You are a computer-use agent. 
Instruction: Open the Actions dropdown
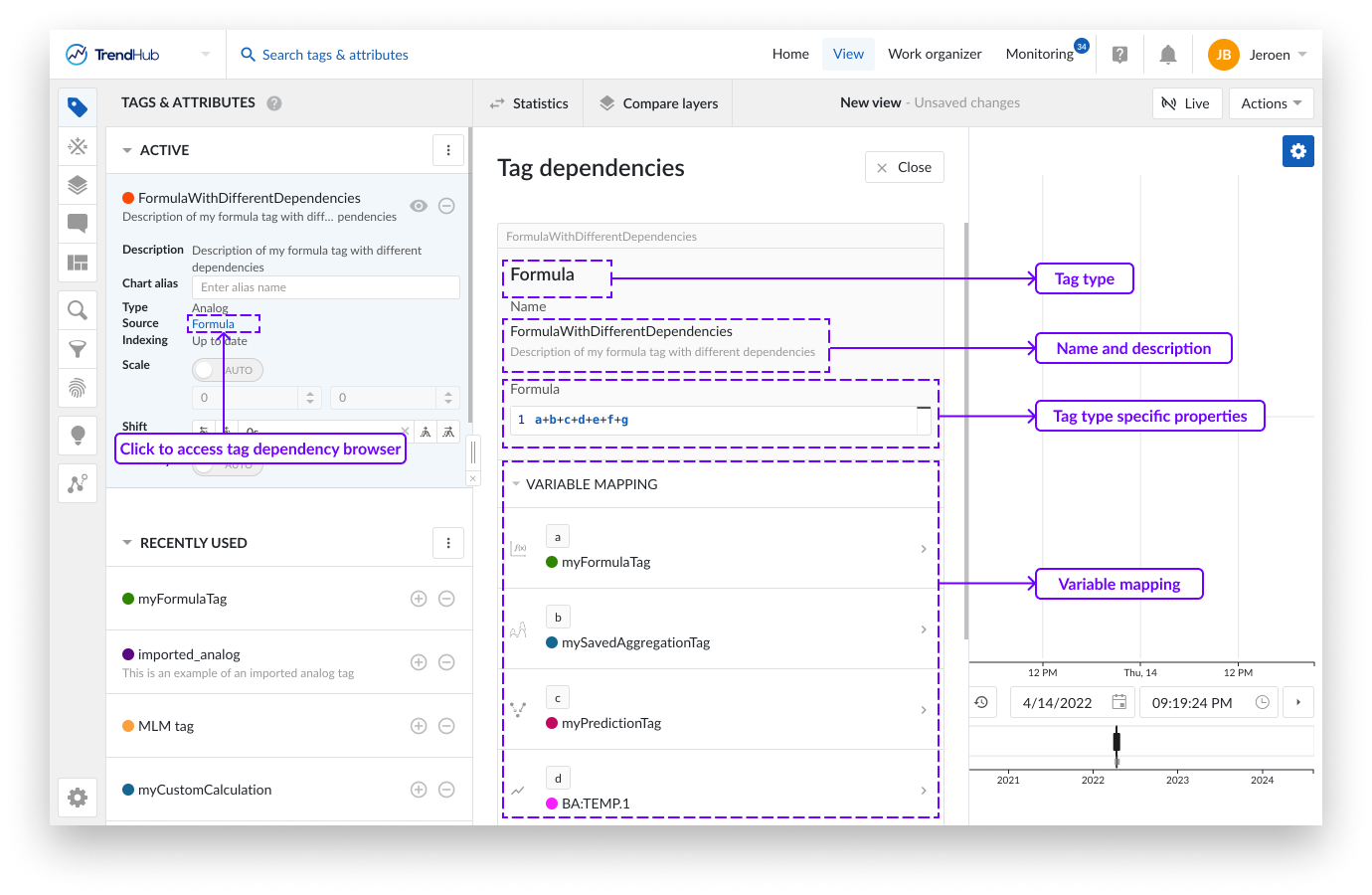[1271, 103]
